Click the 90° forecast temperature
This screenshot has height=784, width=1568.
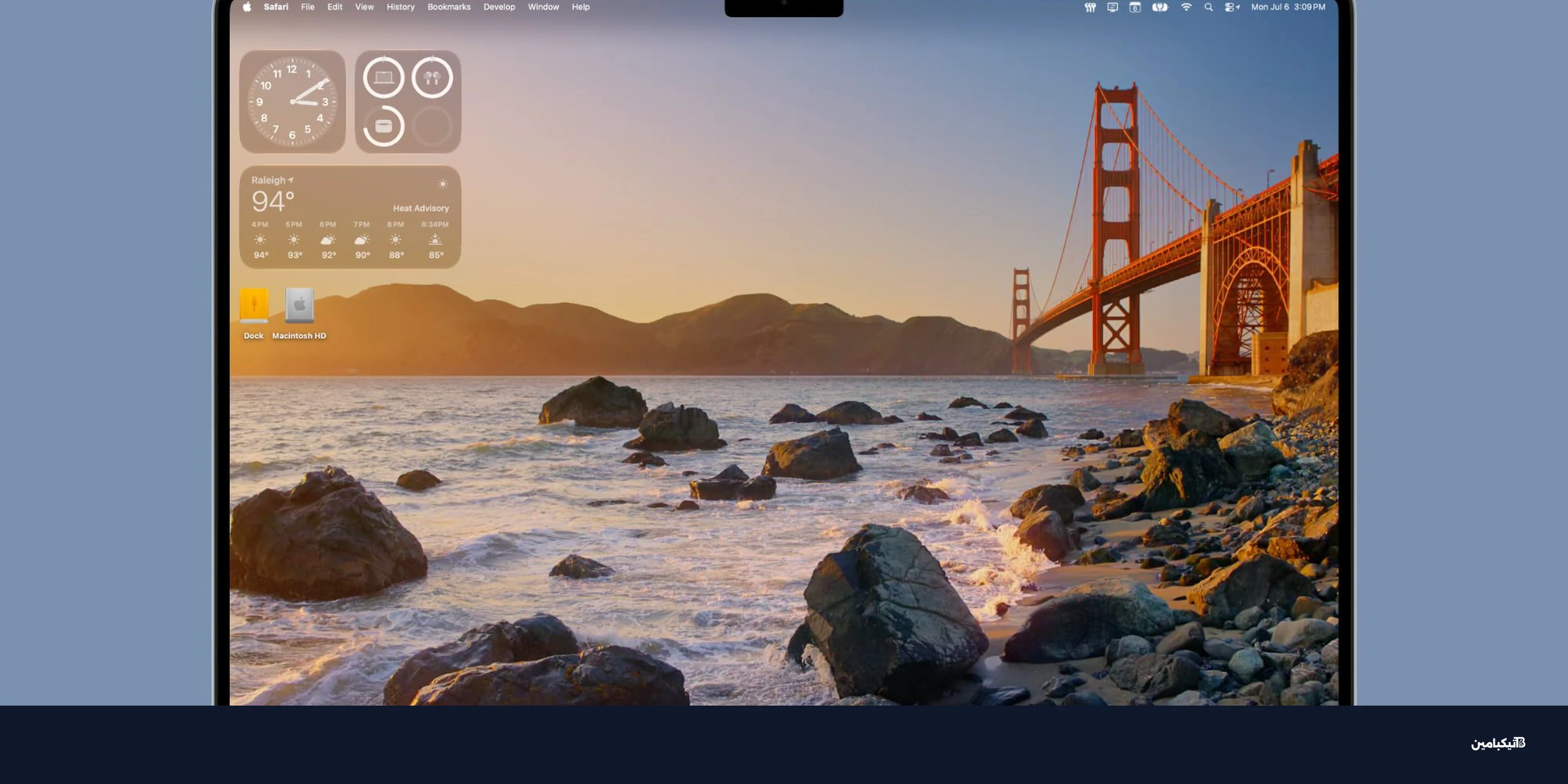coord(363,255)
